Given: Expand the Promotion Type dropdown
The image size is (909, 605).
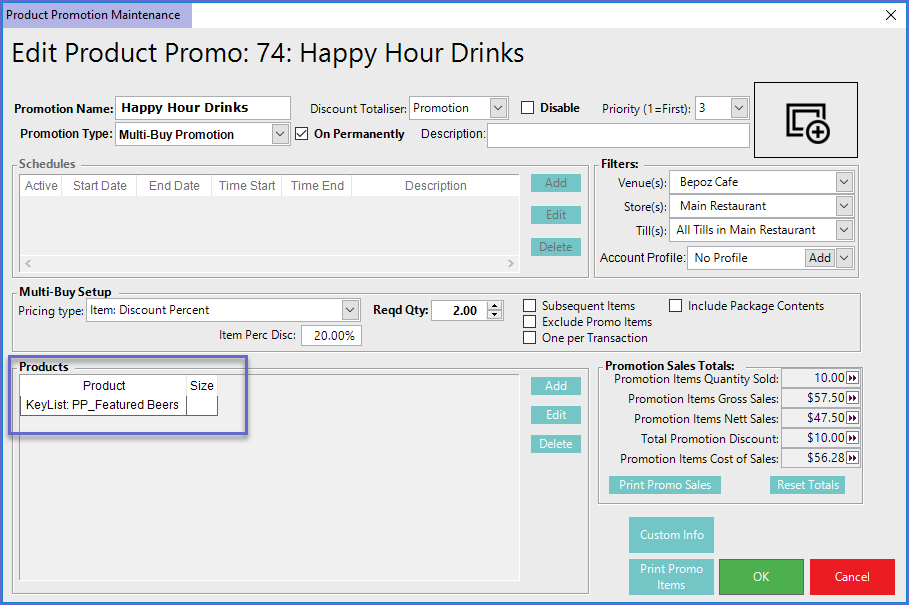Looking at the screenshot, I should click(280, 134).
